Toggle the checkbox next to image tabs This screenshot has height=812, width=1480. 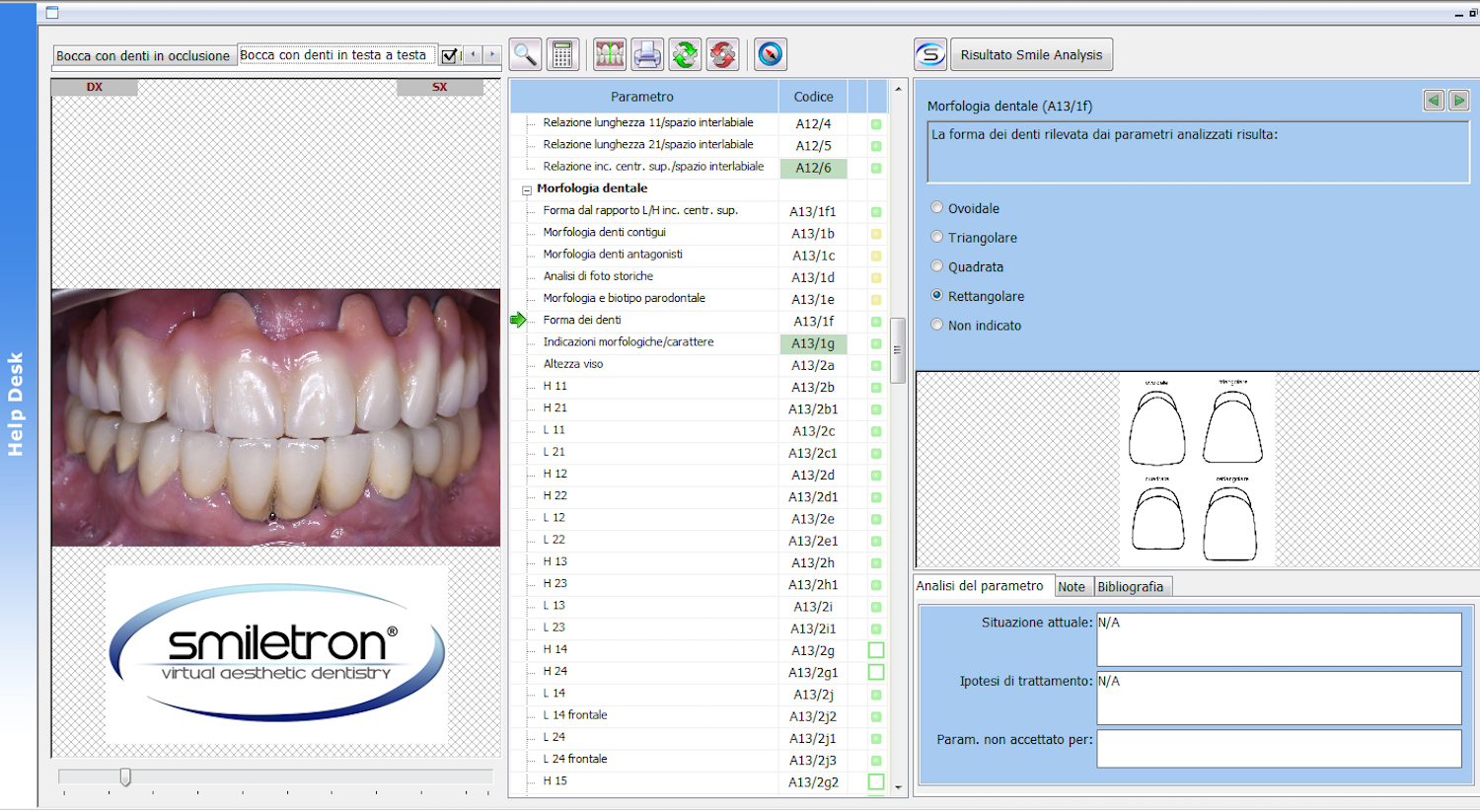[449, 56]
